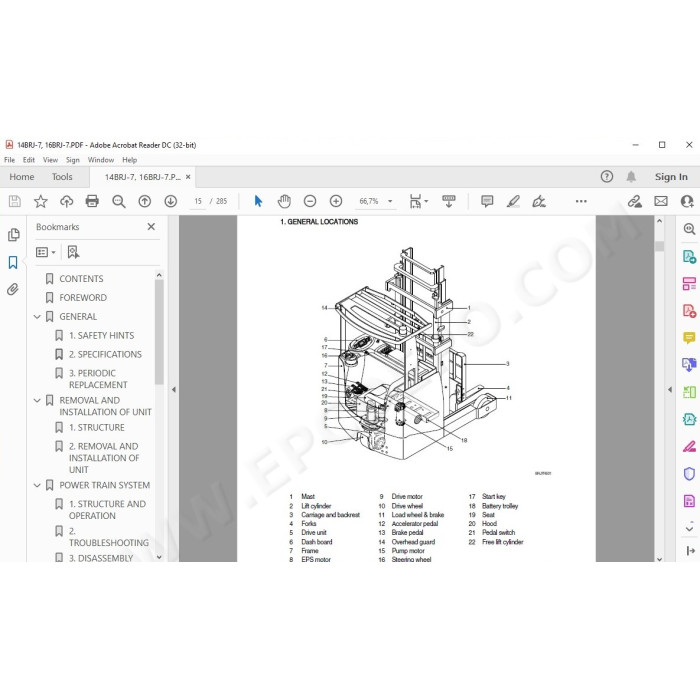Share a link to file
700x700 pixels.
[x=634, y=201]
